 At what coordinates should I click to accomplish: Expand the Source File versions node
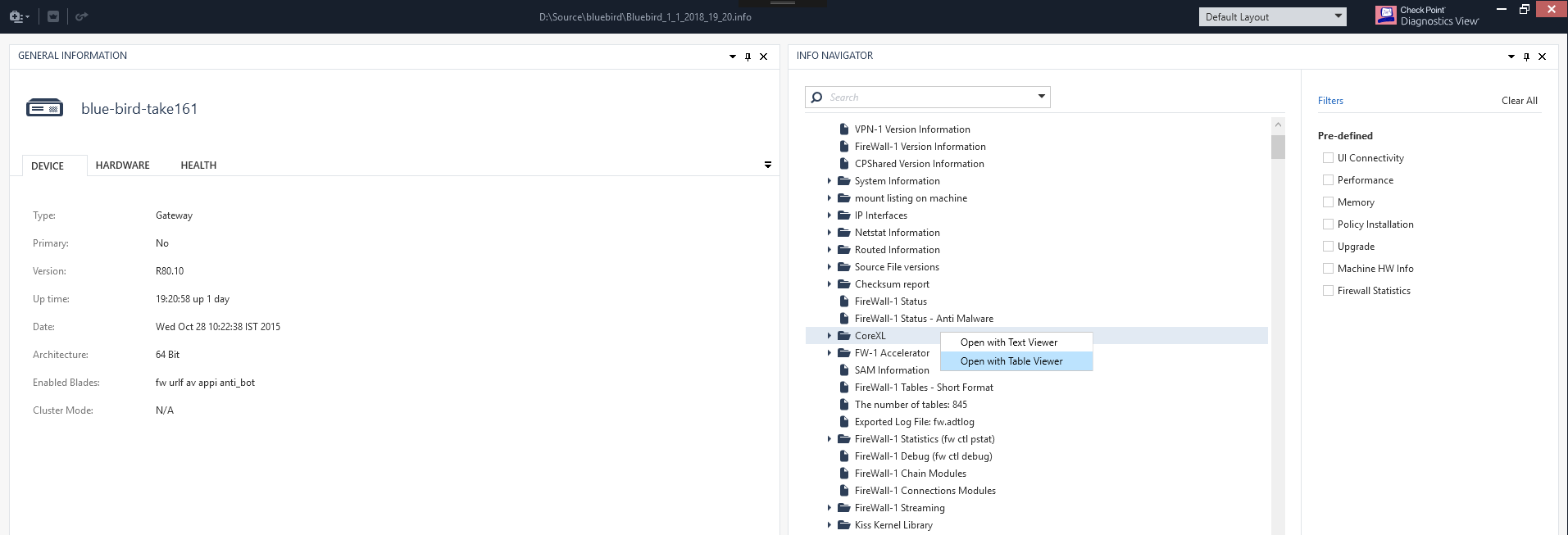[x=829, y=267]
